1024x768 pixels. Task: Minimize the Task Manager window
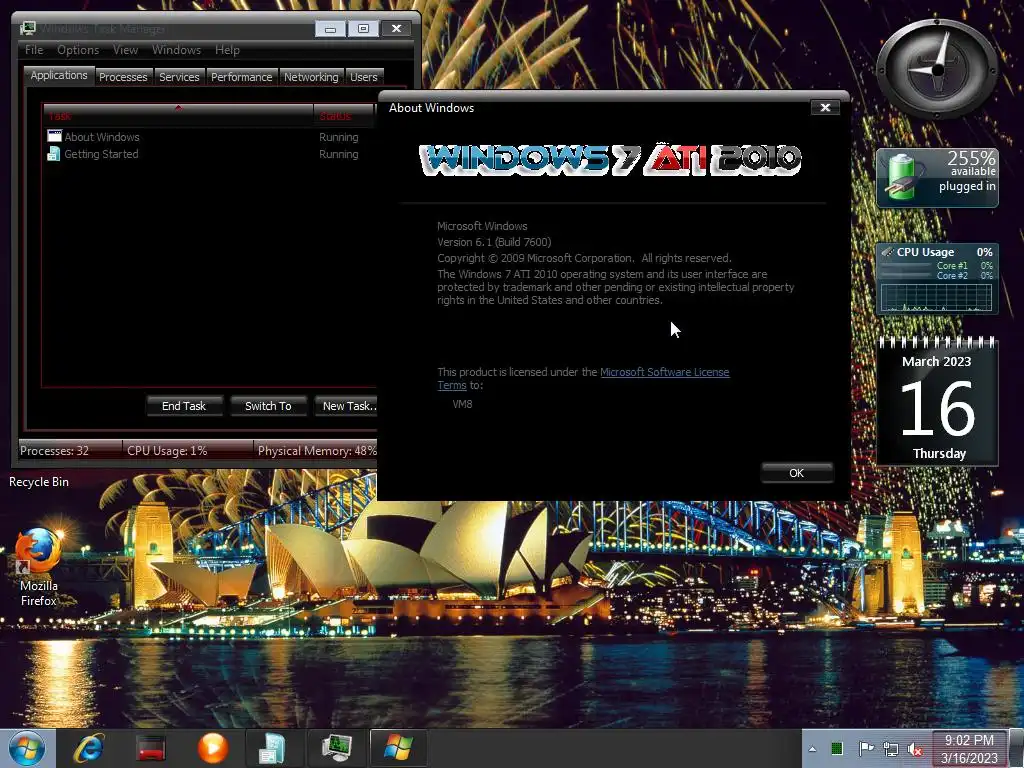pos(330,28)
